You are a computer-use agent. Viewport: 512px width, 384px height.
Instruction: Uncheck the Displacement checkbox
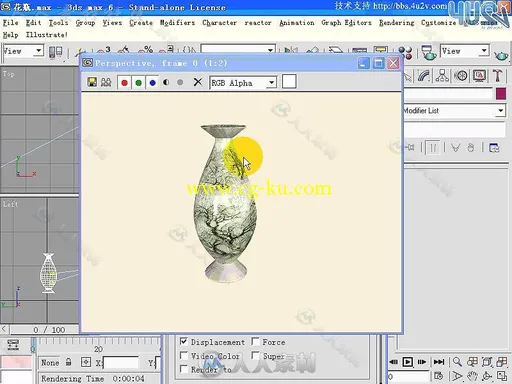tap(184, 341)
